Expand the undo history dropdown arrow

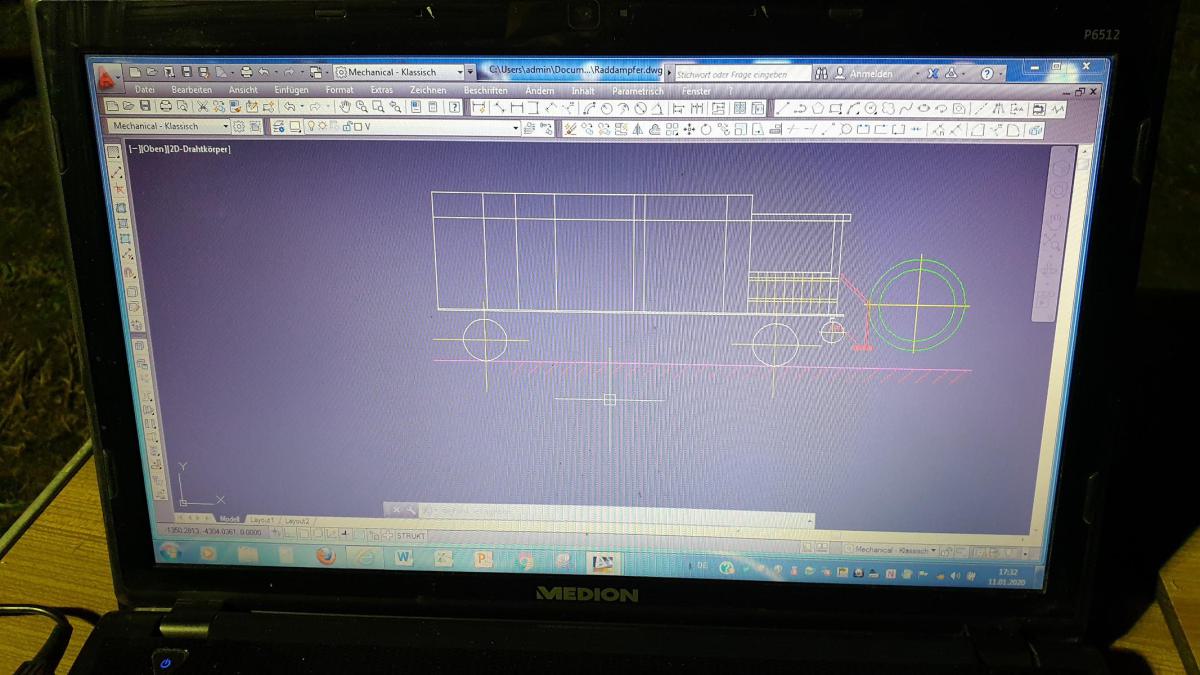[x=276, y=72]
